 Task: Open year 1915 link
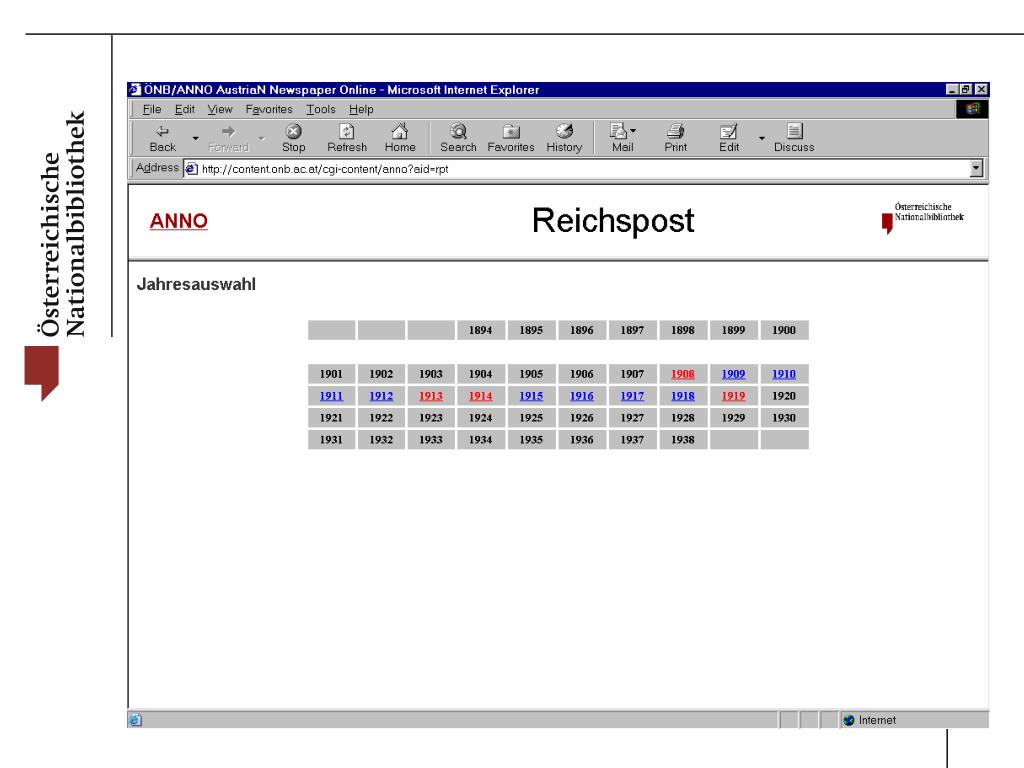coord(531,396)
